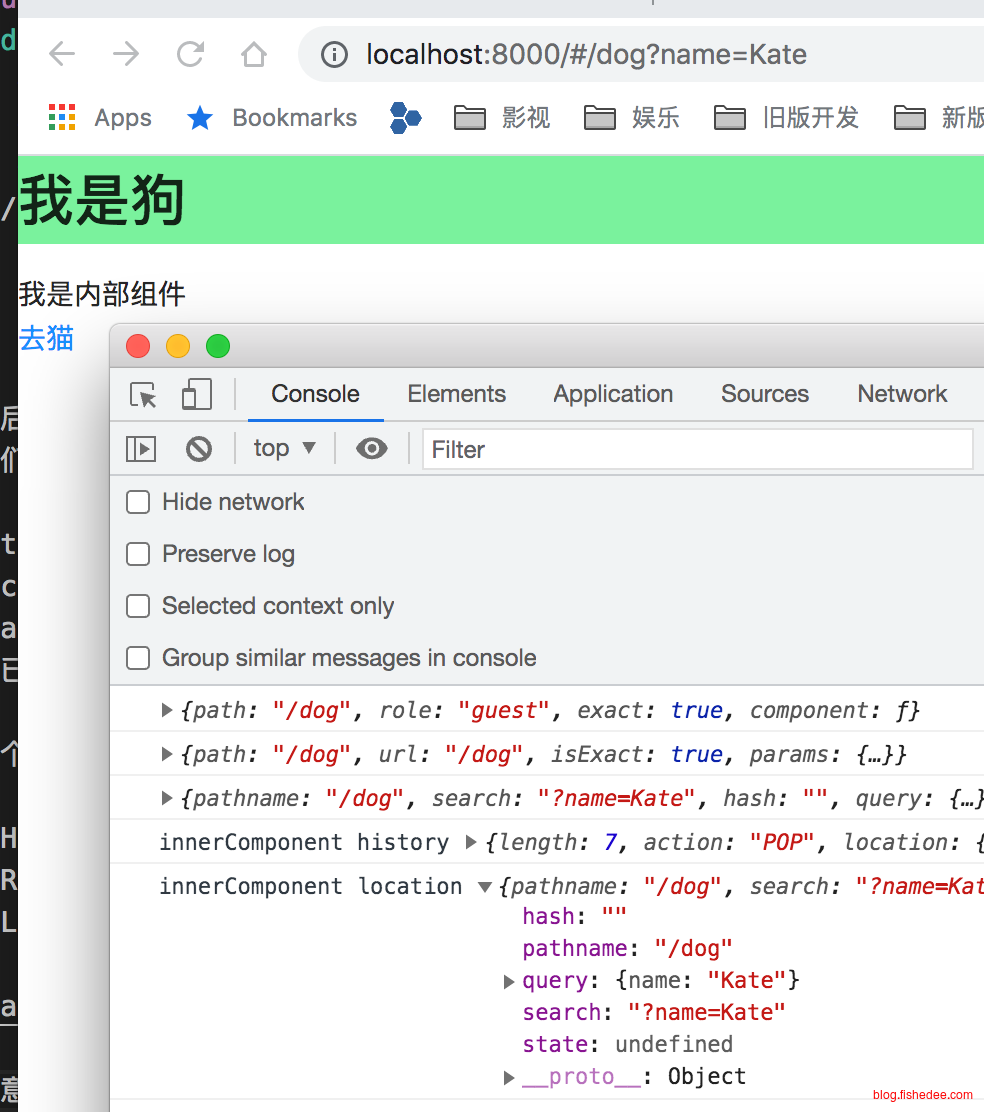
Task: Clear the console with the ban icon
Action: click(199, 449)
